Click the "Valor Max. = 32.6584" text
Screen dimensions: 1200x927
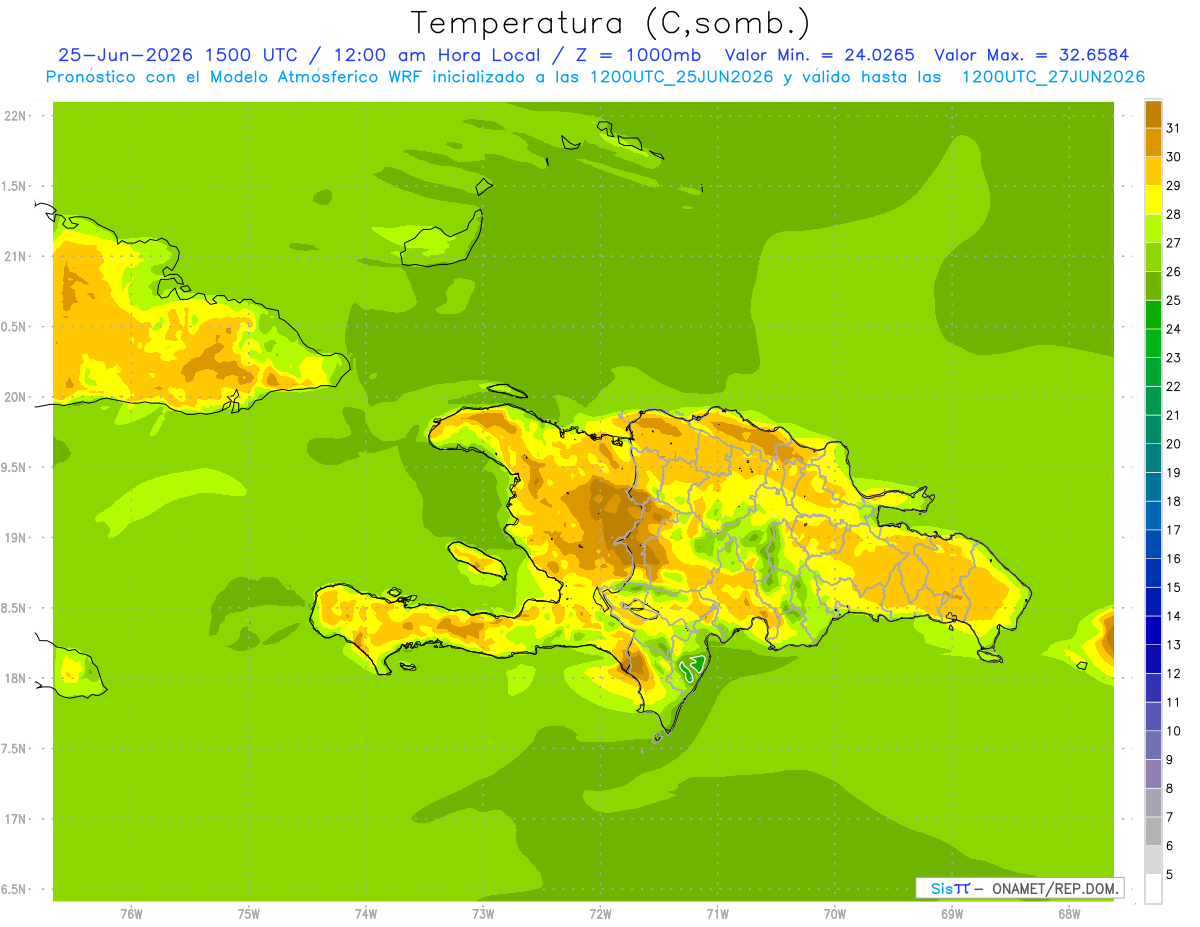[1031, 55]
